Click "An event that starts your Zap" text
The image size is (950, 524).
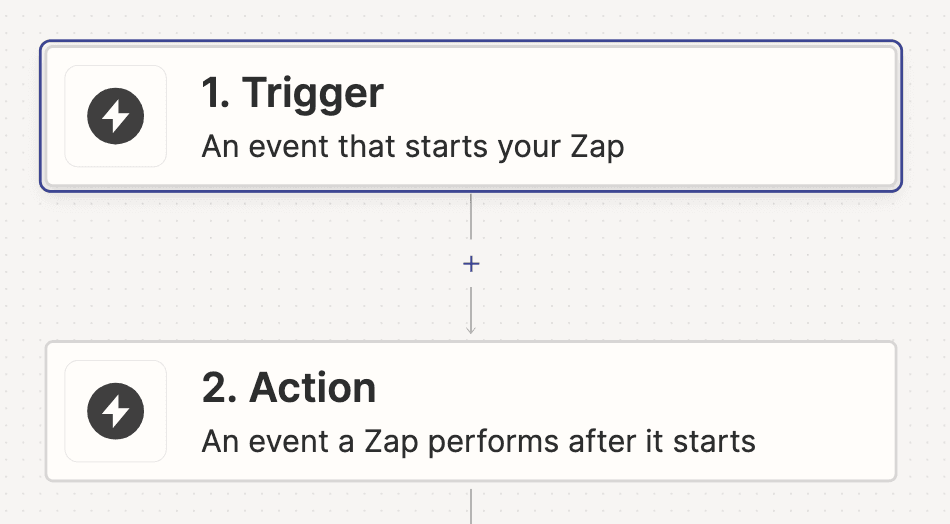(x=412, y=147)
